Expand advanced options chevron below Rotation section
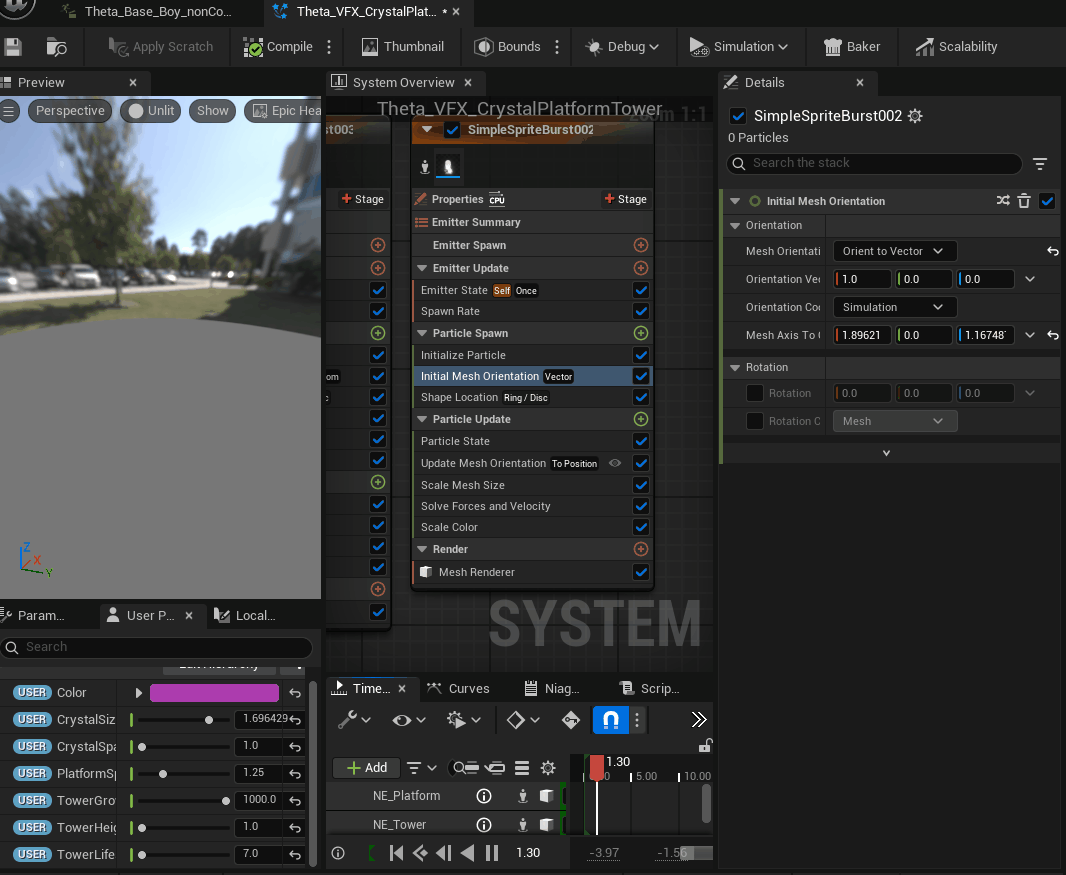Viewport: 1066px width, 875px height. [x=887, y=453]
